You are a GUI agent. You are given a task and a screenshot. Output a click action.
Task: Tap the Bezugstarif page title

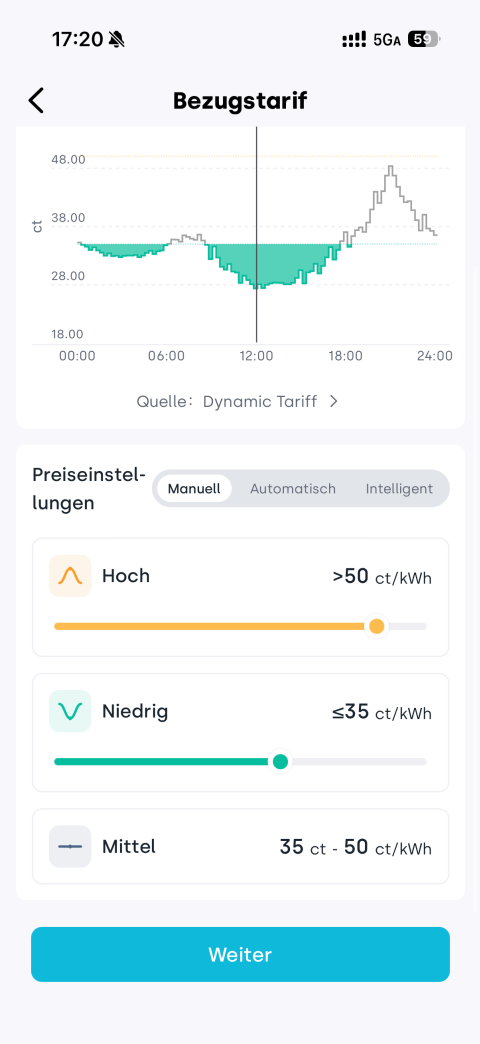(x=240, y=101)
